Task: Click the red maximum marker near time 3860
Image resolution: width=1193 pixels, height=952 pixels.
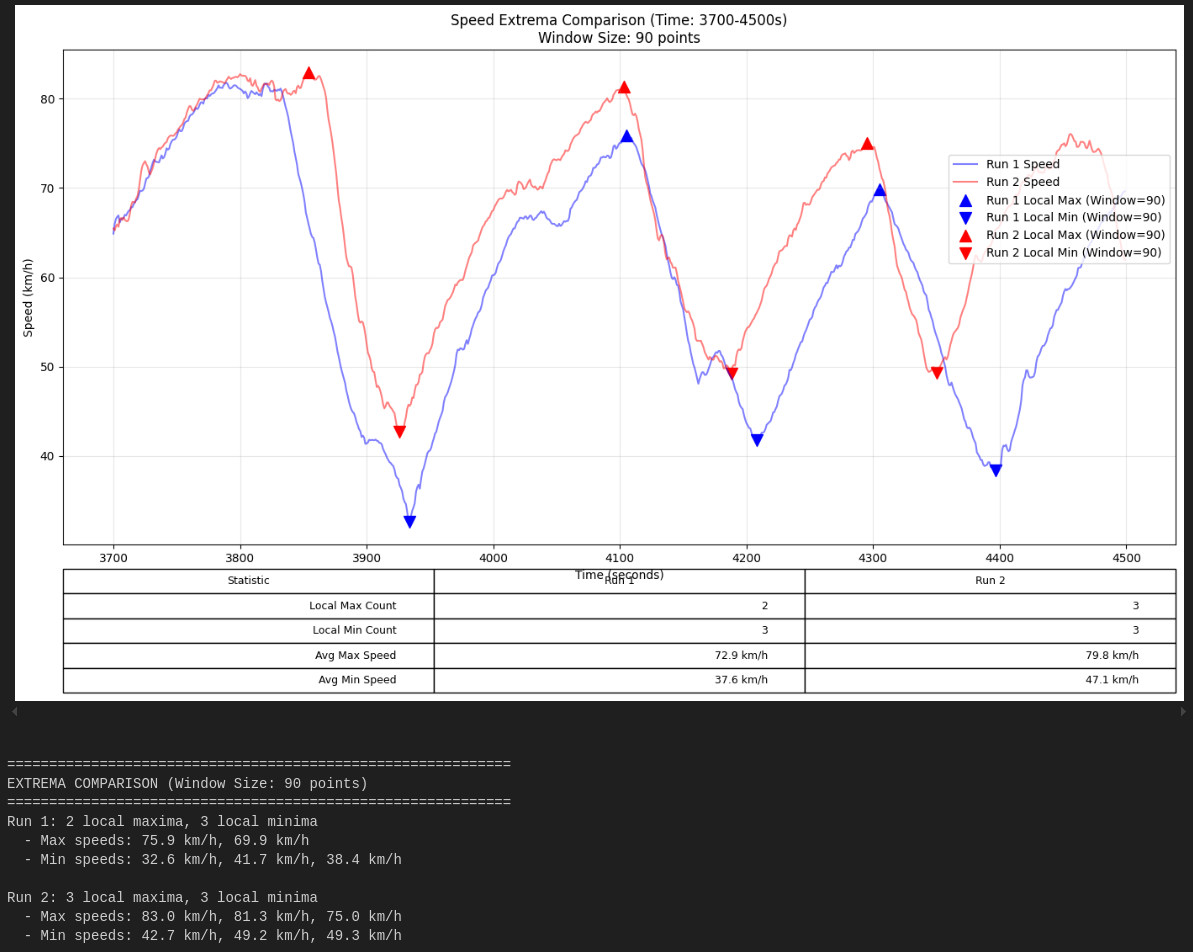Action: pos(309,71)
